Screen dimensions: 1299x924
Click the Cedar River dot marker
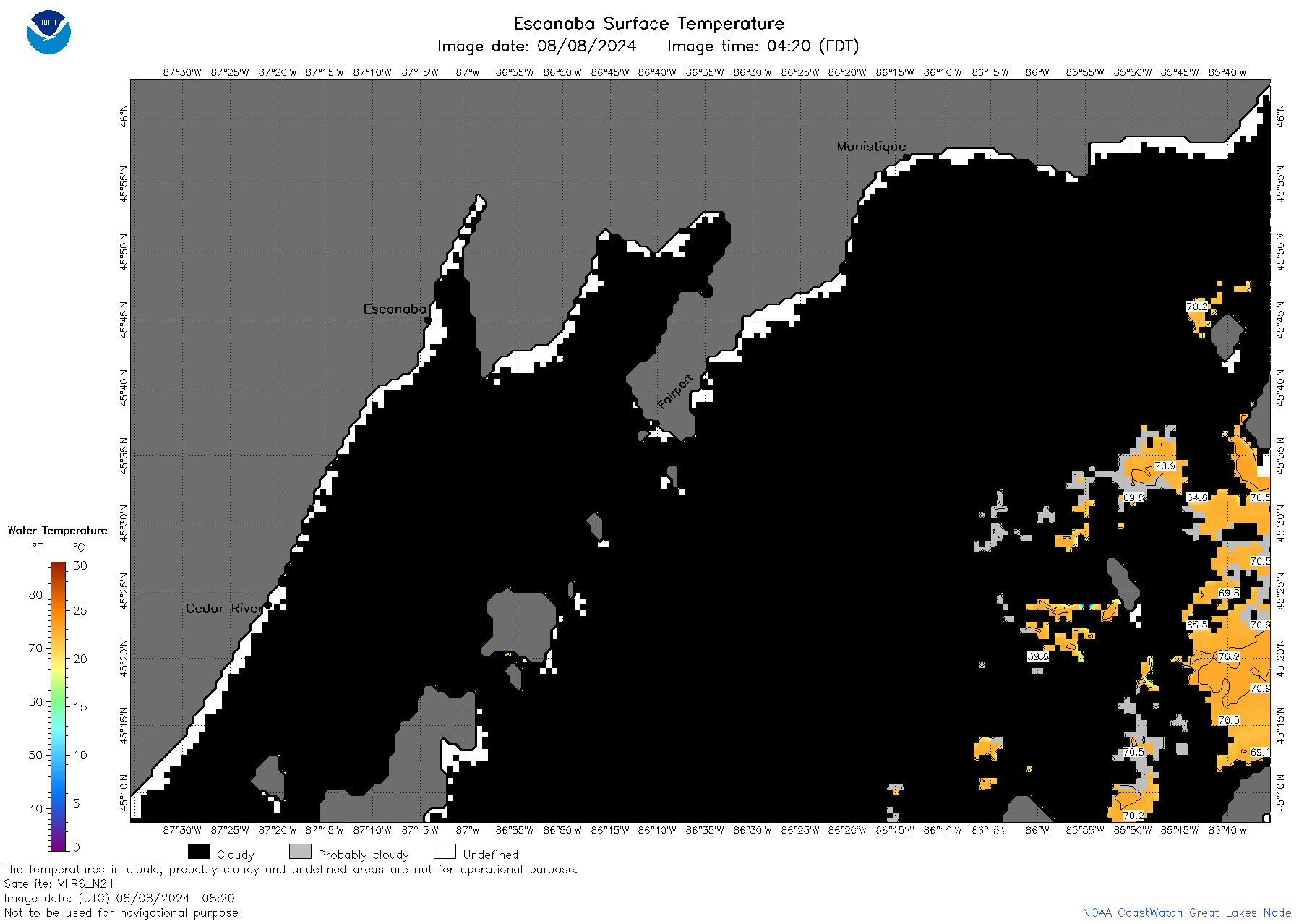(x=267, y=605)
